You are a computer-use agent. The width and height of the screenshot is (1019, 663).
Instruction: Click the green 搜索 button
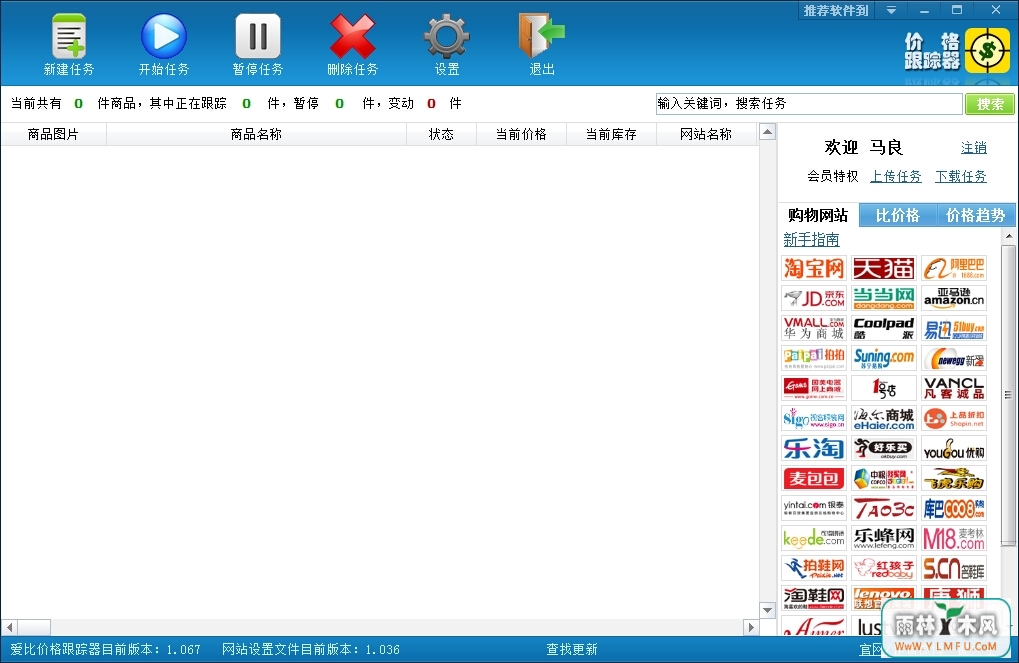click(x=990, y=104)
